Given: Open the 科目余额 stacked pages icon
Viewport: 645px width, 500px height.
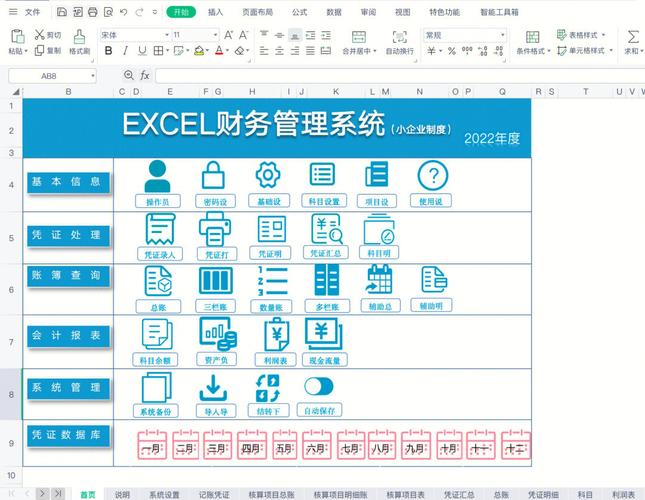Looking at the screenshot, I should (x=157, y=334).
